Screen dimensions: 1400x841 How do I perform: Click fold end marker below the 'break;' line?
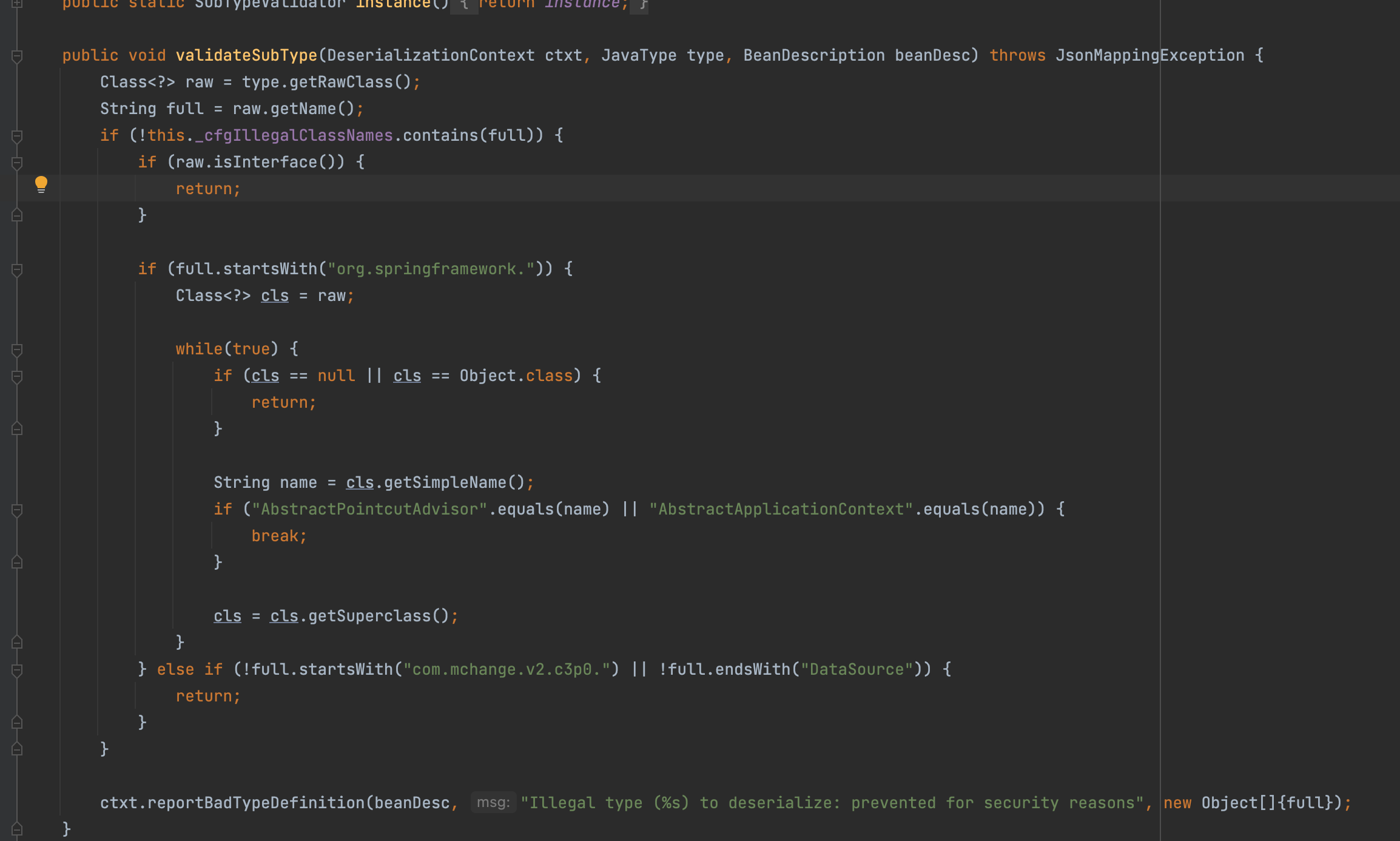(x=17, y=562)
